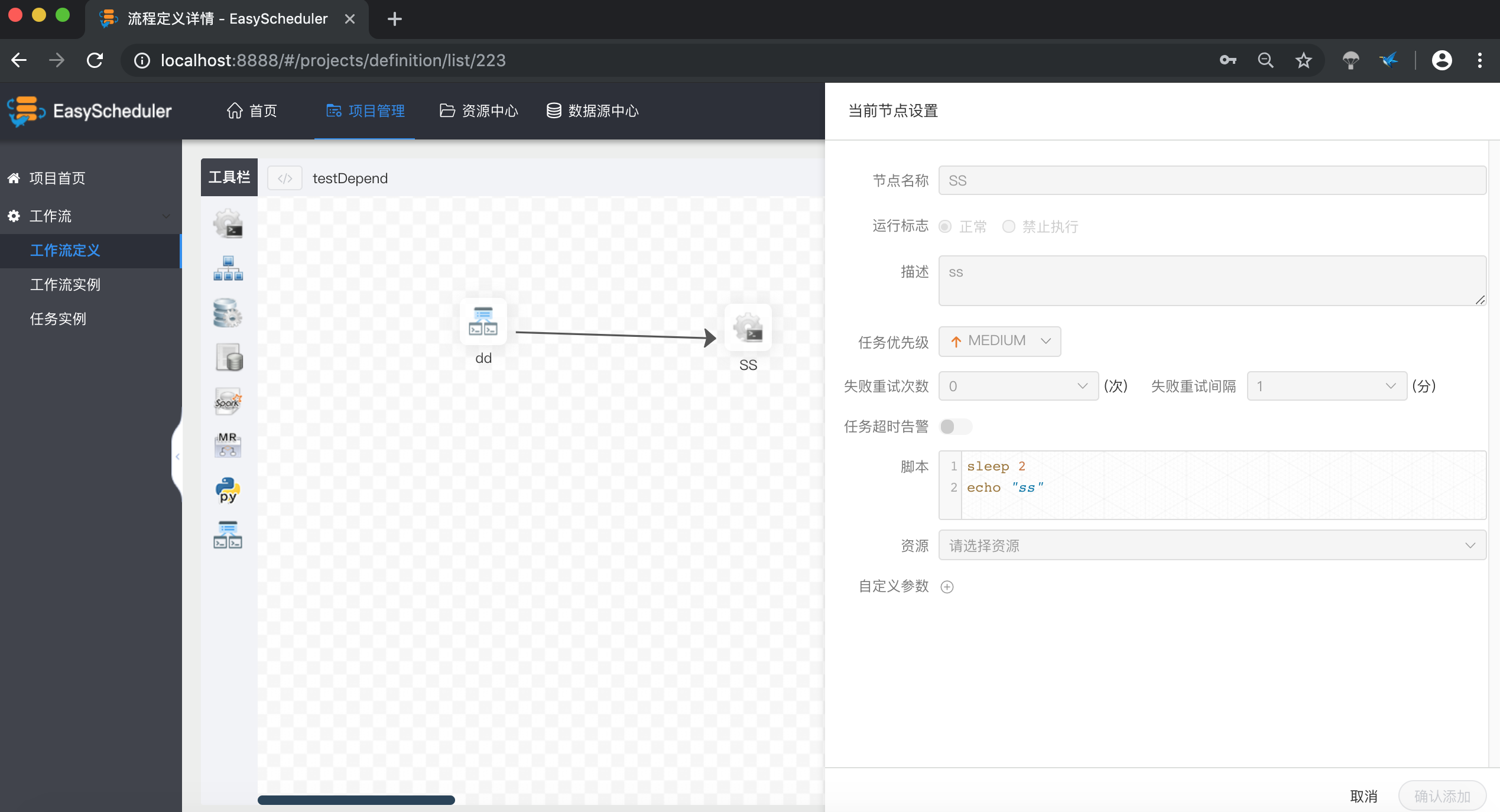Click the password key icon in address bar

point(1228,60)
